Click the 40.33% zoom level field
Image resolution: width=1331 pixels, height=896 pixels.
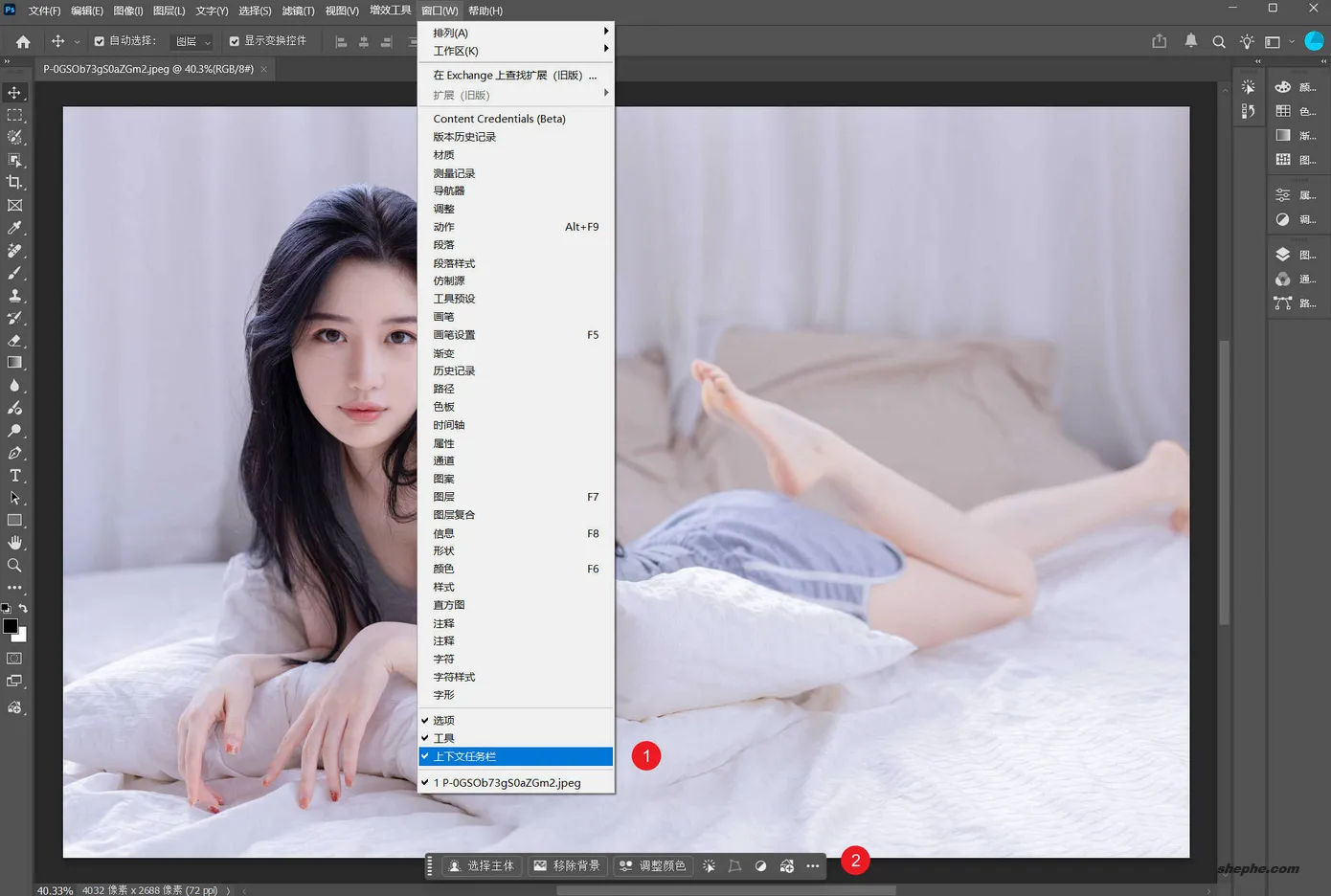pyautogui.click(x=55, y=890)
